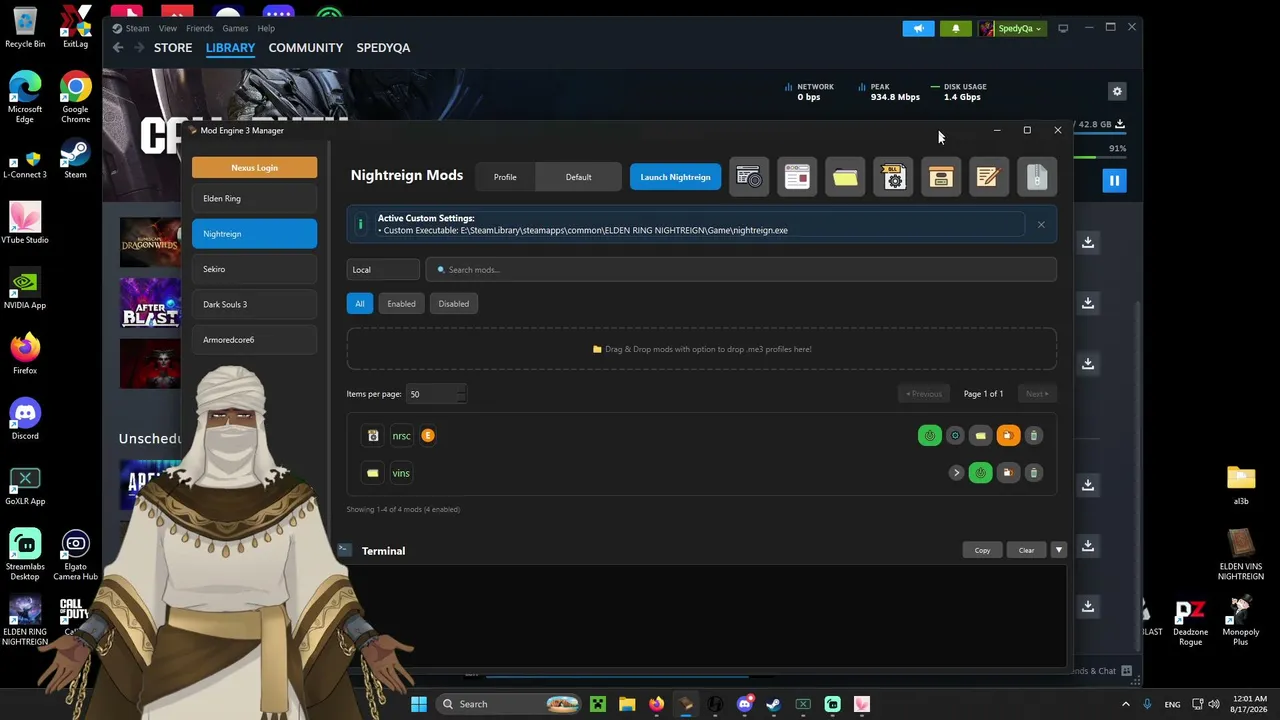Toggle the vins mod enabled power button
The width and height of the screenshot is (1280, 720).
pos(980,473)
